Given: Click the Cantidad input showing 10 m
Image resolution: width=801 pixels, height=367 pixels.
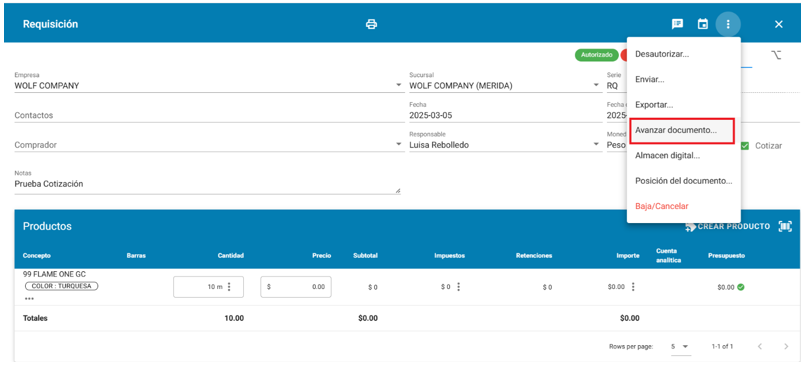Looking at the screenshot, I should click(208, 287).
